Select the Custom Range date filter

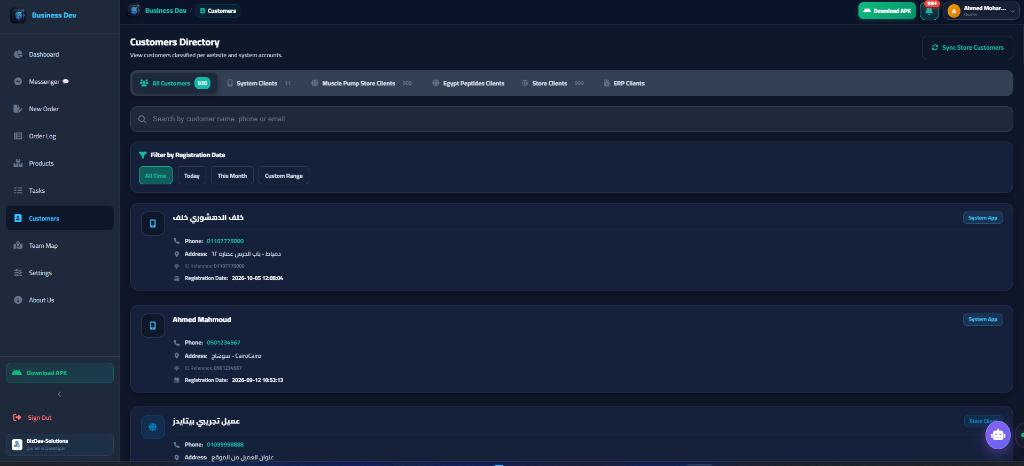pyautogui.click(x=283, y=176)
